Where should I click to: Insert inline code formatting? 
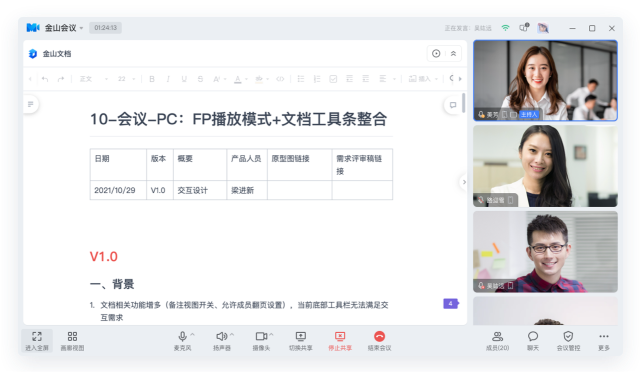tap(280, 79)
